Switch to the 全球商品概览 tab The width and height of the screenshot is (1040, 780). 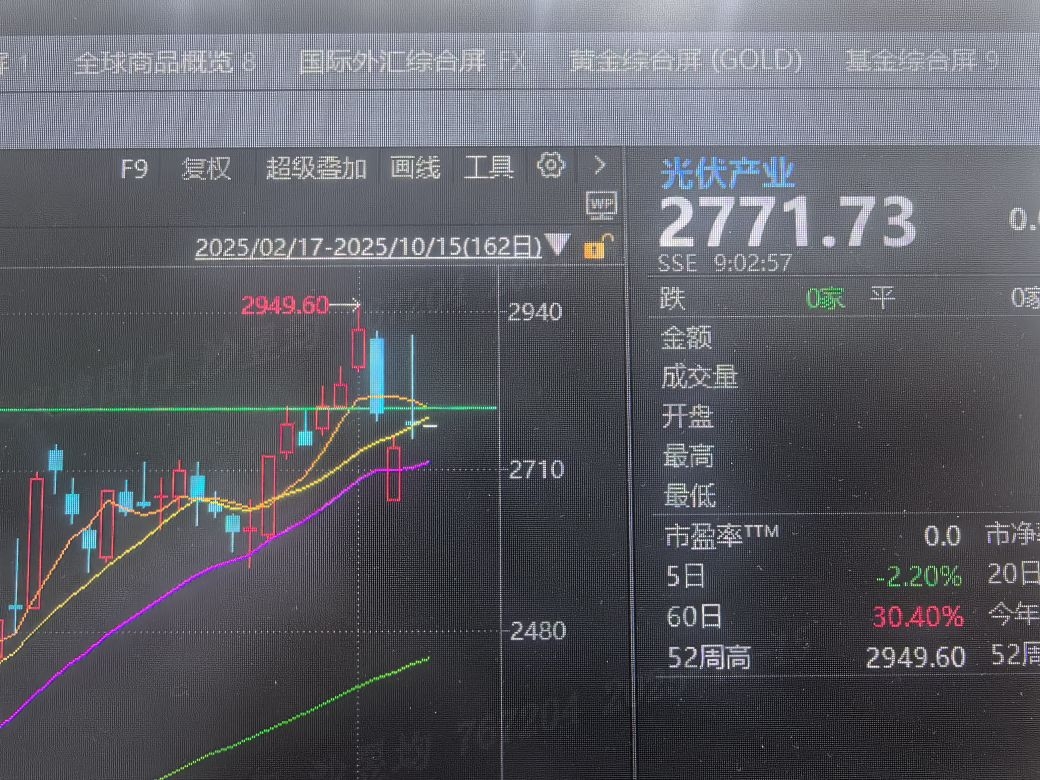164,63
